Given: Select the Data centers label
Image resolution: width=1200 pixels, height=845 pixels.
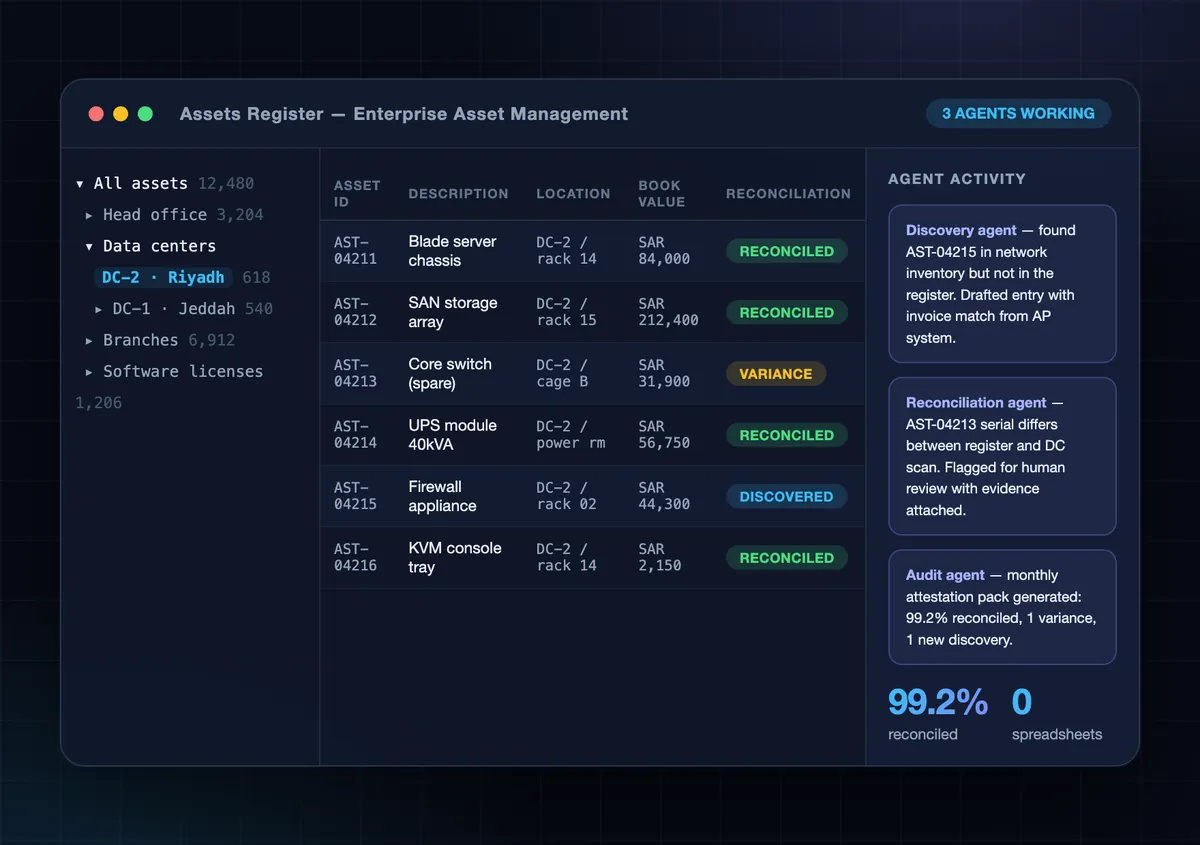Looking at the screenshot, I should pos(159,246).
